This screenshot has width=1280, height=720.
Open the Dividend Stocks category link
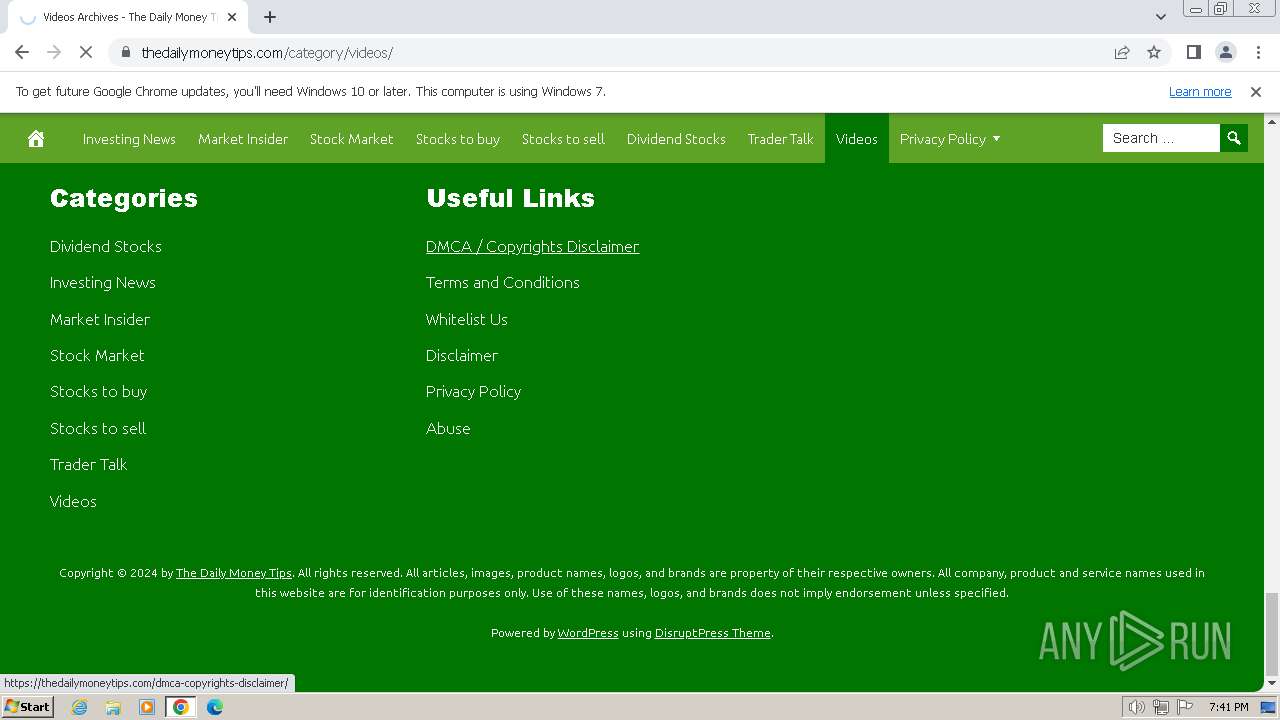point(106,246)
